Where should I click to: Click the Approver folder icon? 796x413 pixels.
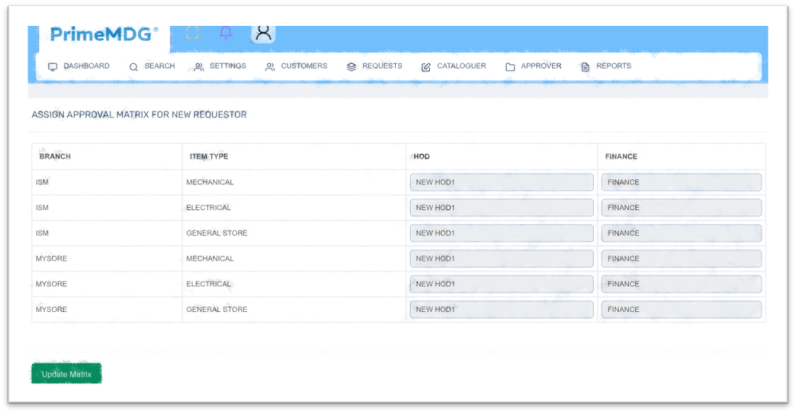(510, 67)
